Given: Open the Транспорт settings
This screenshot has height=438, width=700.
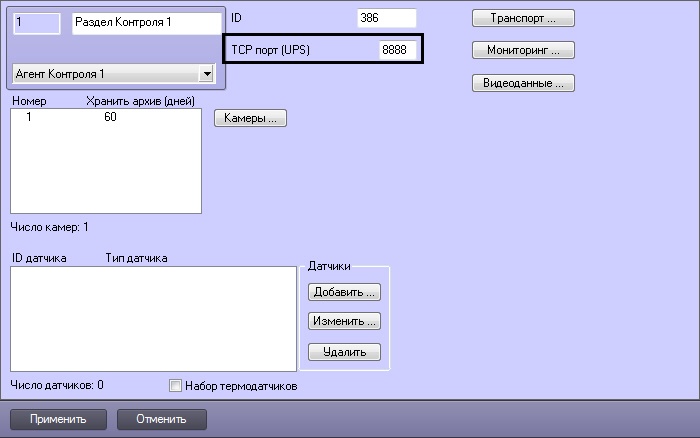Looking at the screenshot, I should 523,18.
